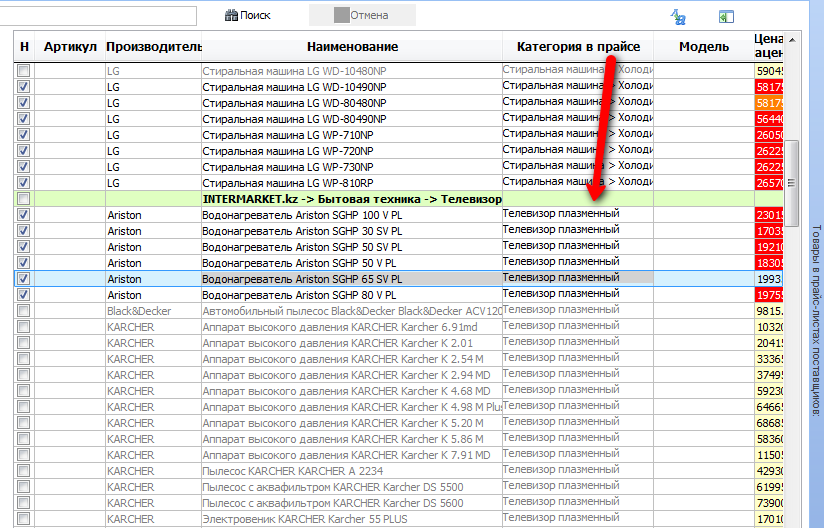Check the Black&Decker ACV120 row checkbox
The width and height of the screenshot is (824, 528).
click(24, 310)
